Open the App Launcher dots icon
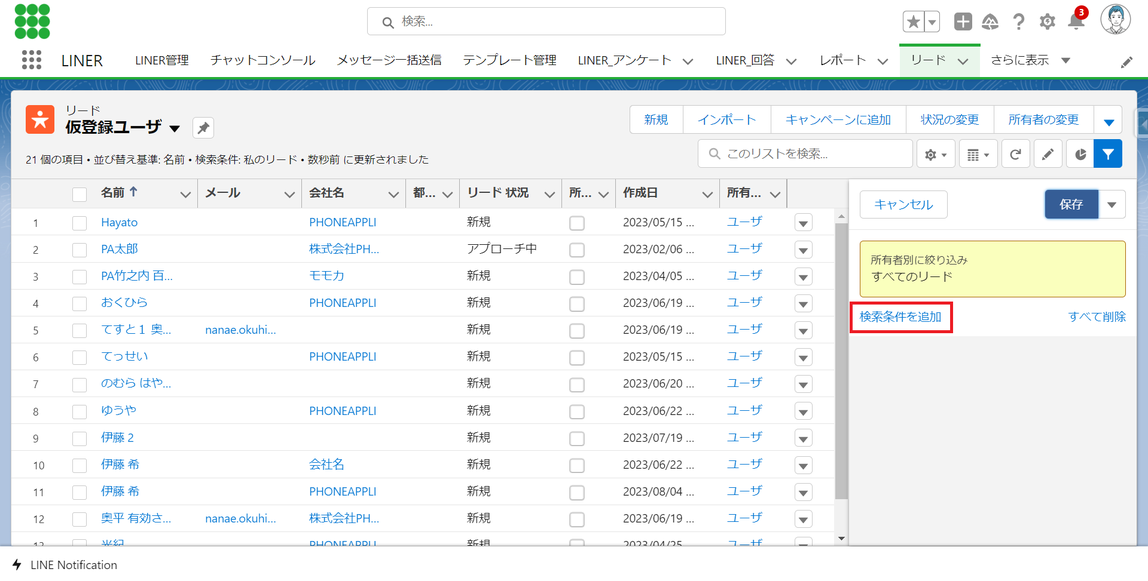 pos(31,60)
